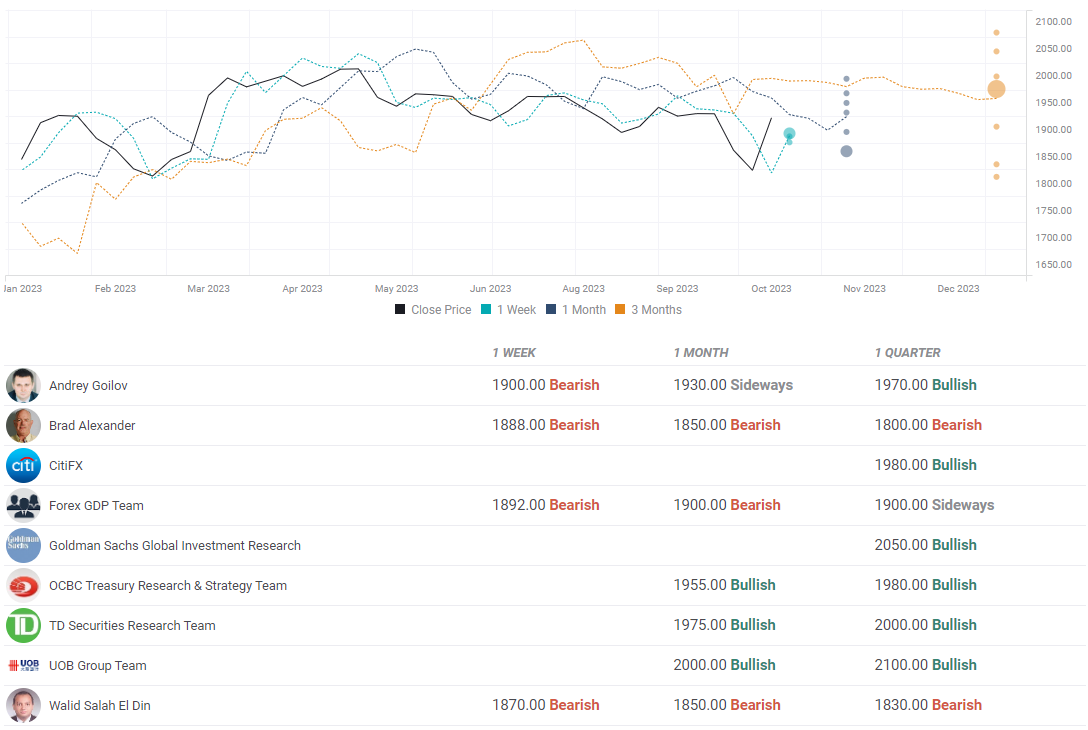Viewport: 1088px width, 730px height.
Task: Click the 1 WEEK column header
Action: (514, 353)
